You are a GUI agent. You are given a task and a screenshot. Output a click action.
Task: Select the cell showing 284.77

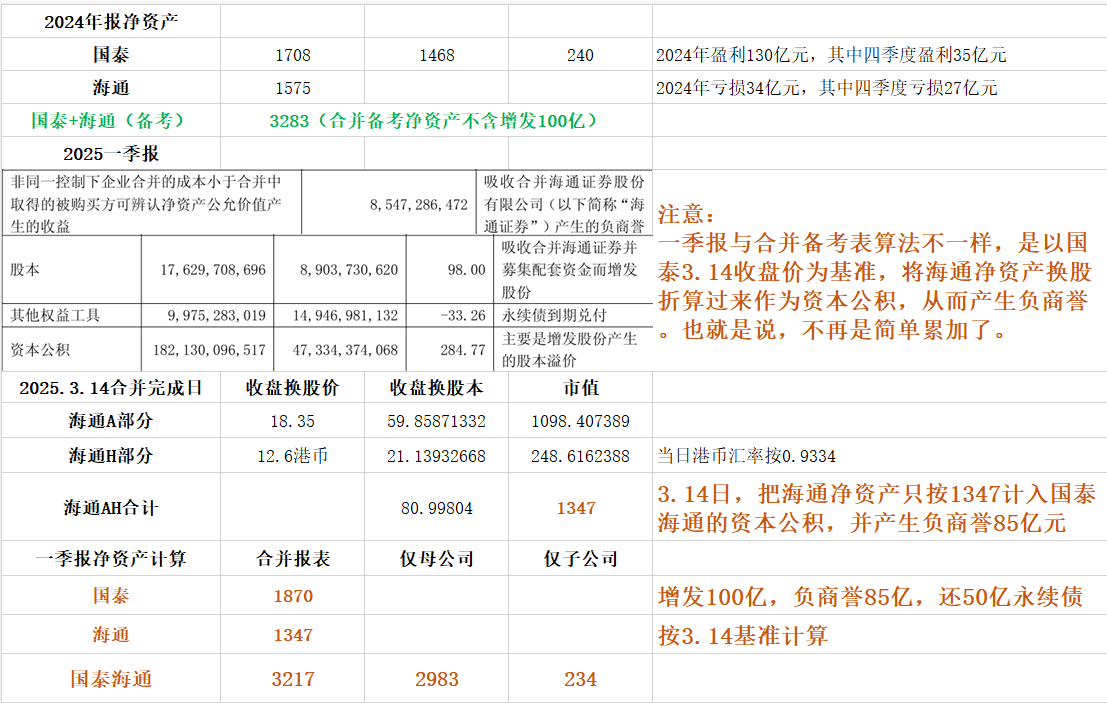(462, 350)
